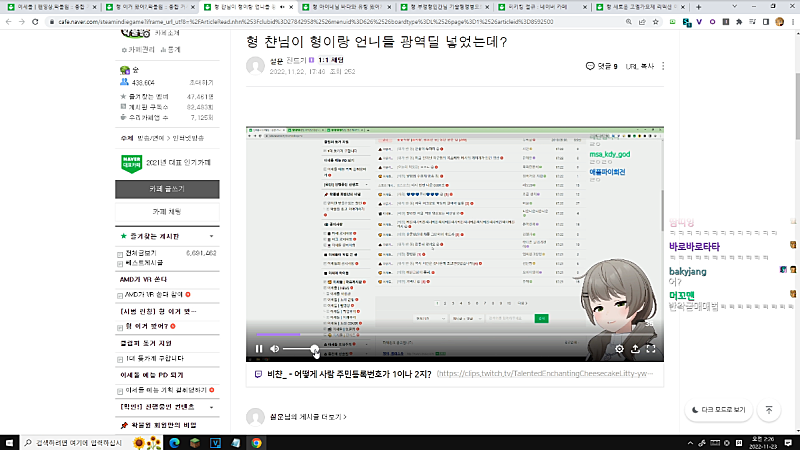Click the members count people icon
The height and width of the screenshot is (450, 800).
pyautogui.click(x=124, y=82)
